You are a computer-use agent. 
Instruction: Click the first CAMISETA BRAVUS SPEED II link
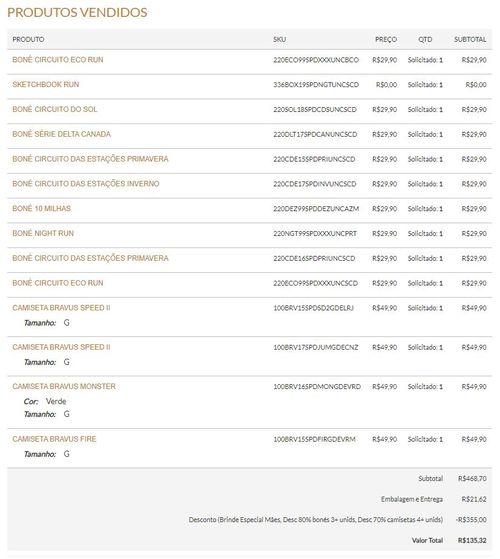pyautogui.click(x=61, y=308)
